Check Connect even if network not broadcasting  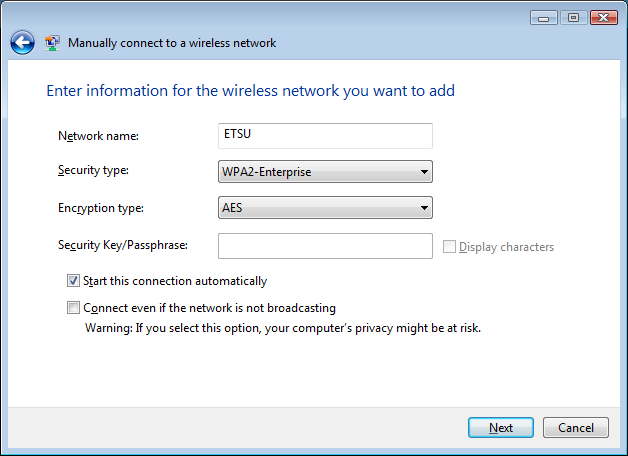73,308
